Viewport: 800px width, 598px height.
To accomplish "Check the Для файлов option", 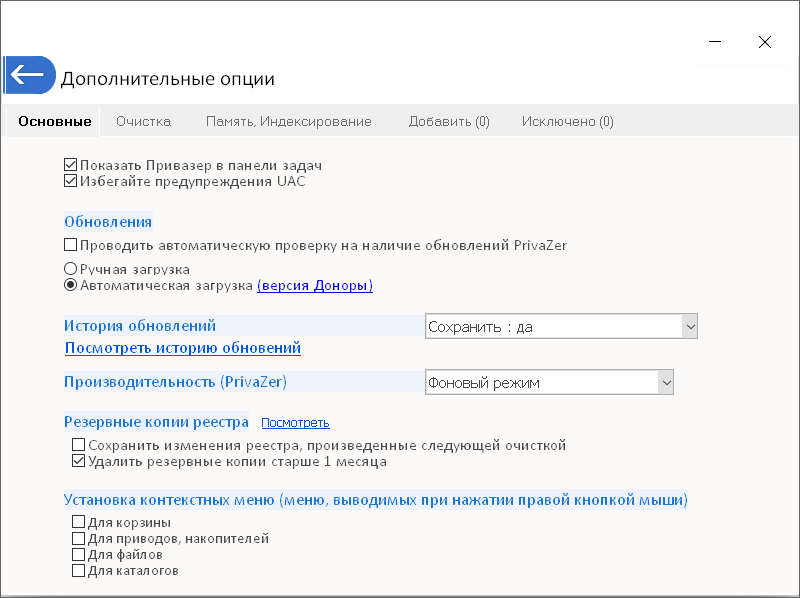I will [x=78, y=553].
